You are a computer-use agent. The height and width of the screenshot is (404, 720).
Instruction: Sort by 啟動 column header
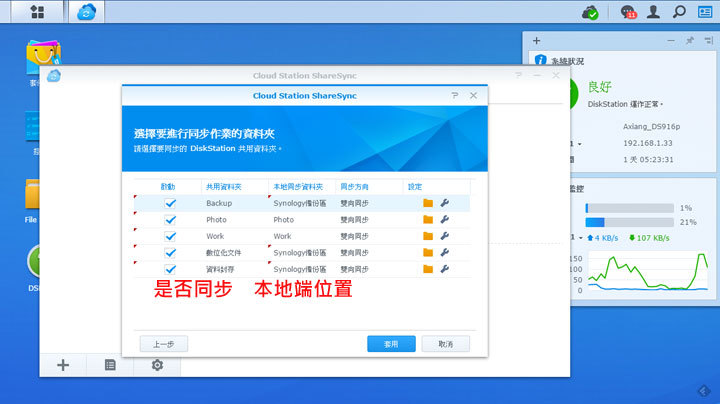168,187
